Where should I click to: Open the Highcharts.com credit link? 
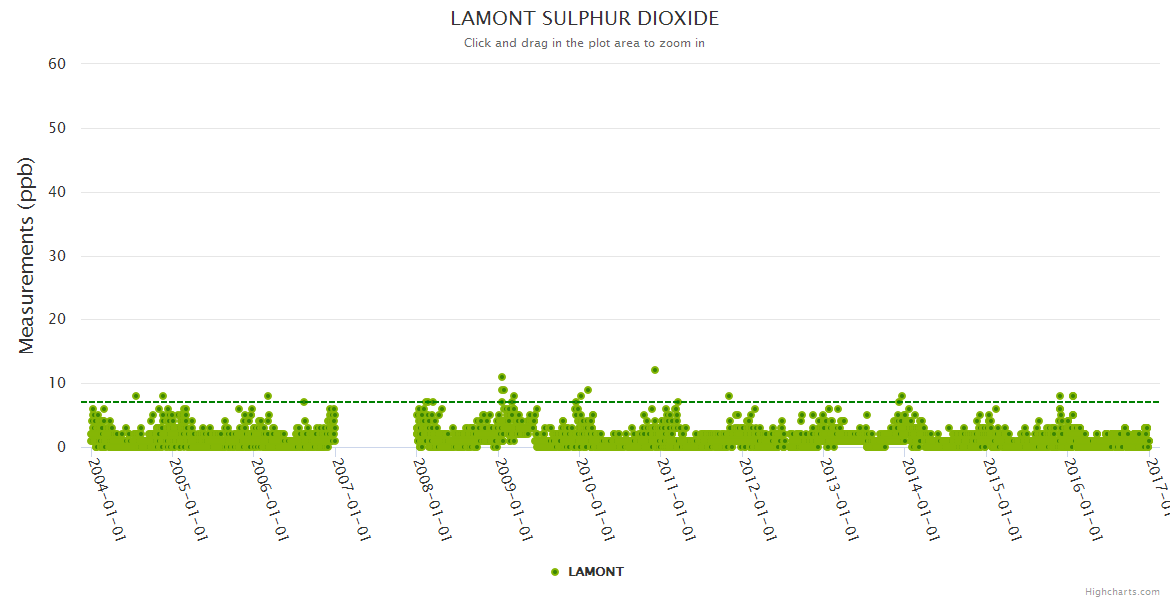[1122, 592]
